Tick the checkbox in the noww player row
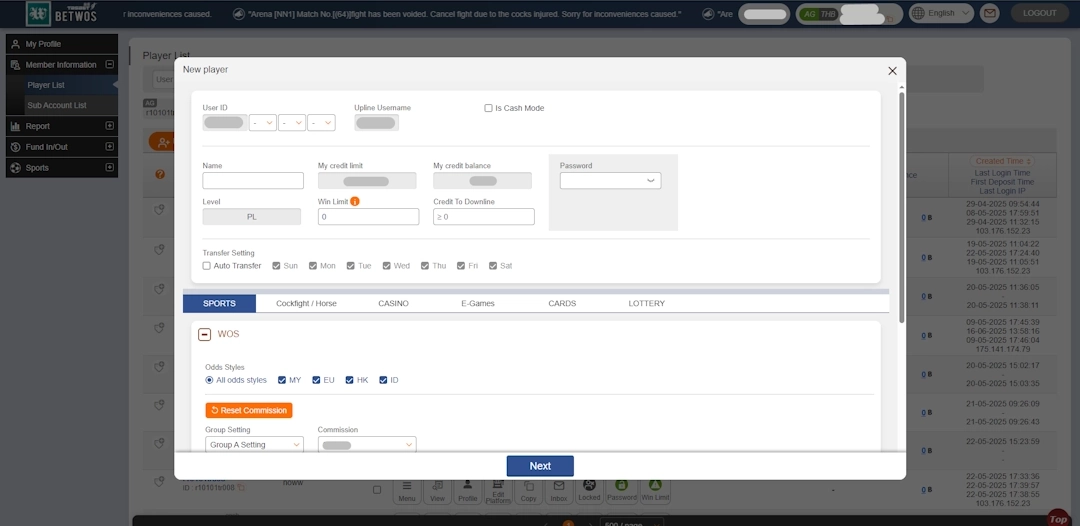 tap(377, 490)
